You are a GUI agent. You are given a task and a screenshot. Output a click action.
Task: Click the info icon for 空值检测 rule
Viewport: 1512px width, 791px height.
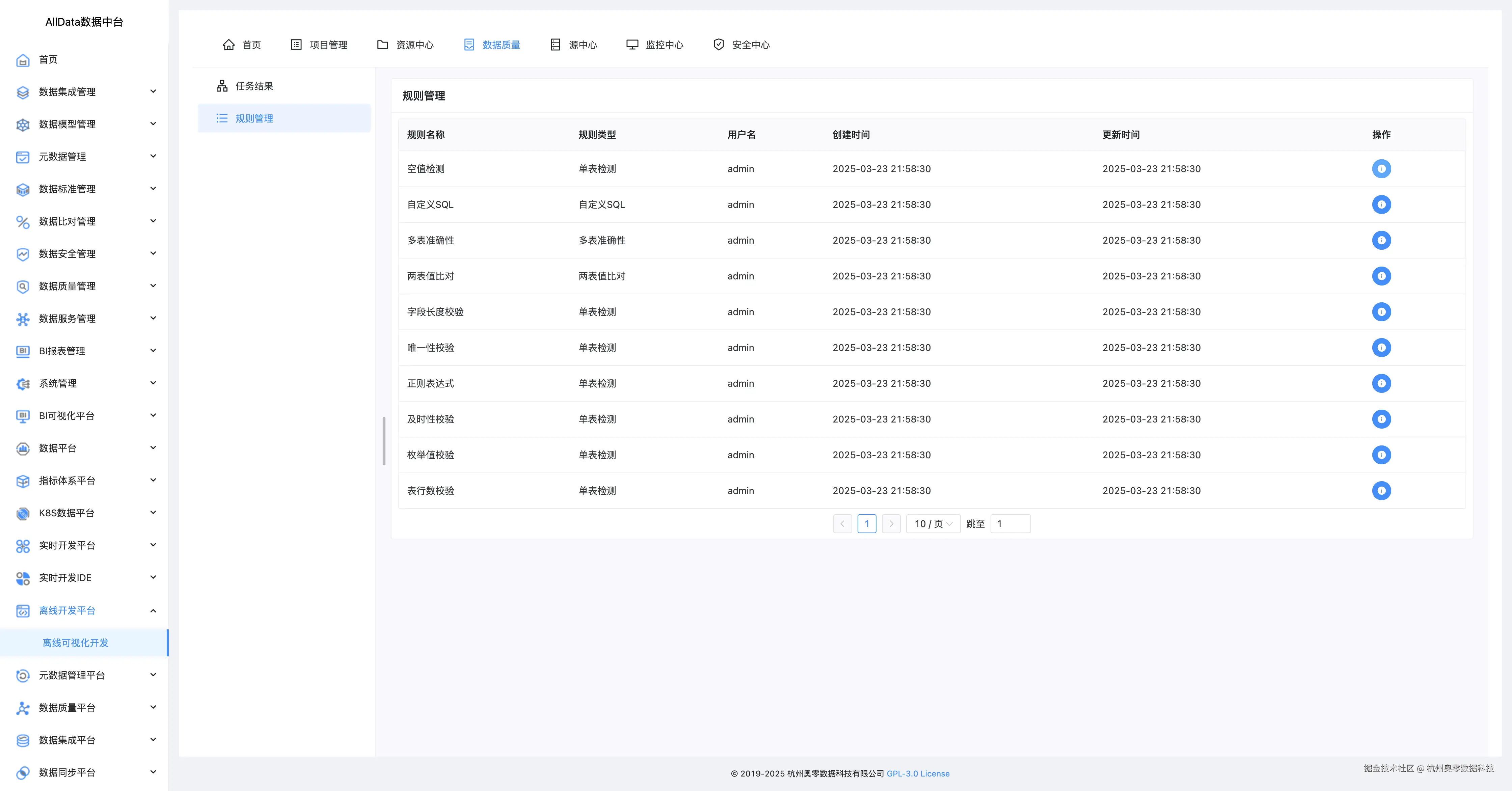1381,169
